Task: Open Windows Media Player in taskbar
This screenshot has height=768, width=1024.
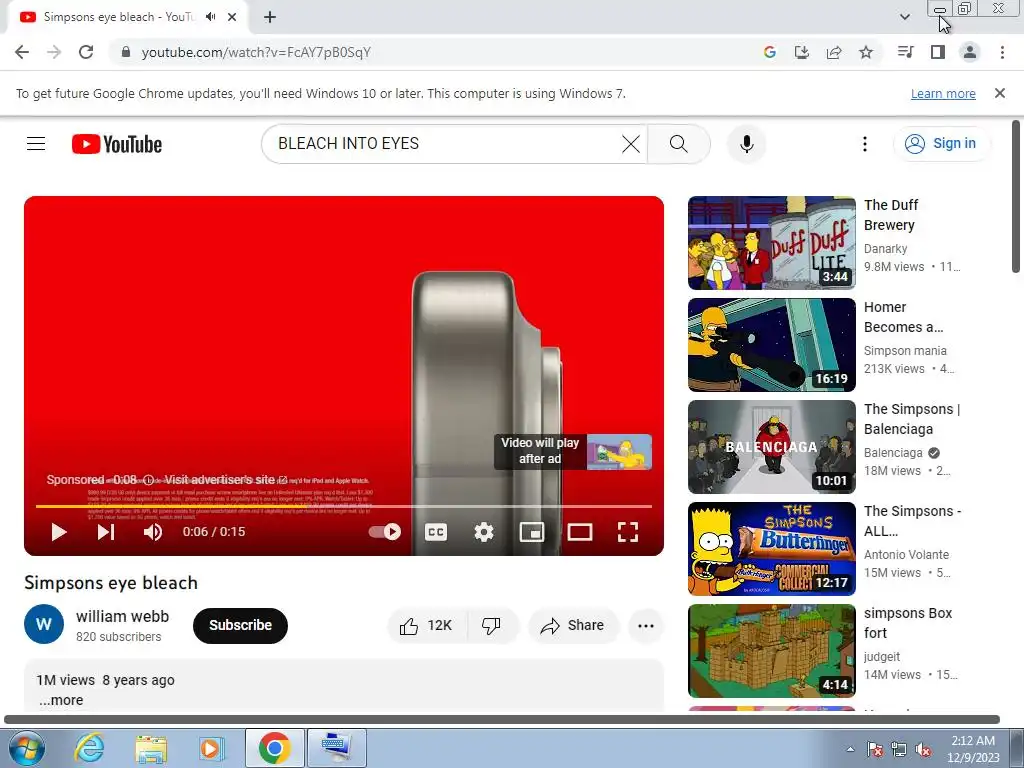Action: (x=212, y=748)
